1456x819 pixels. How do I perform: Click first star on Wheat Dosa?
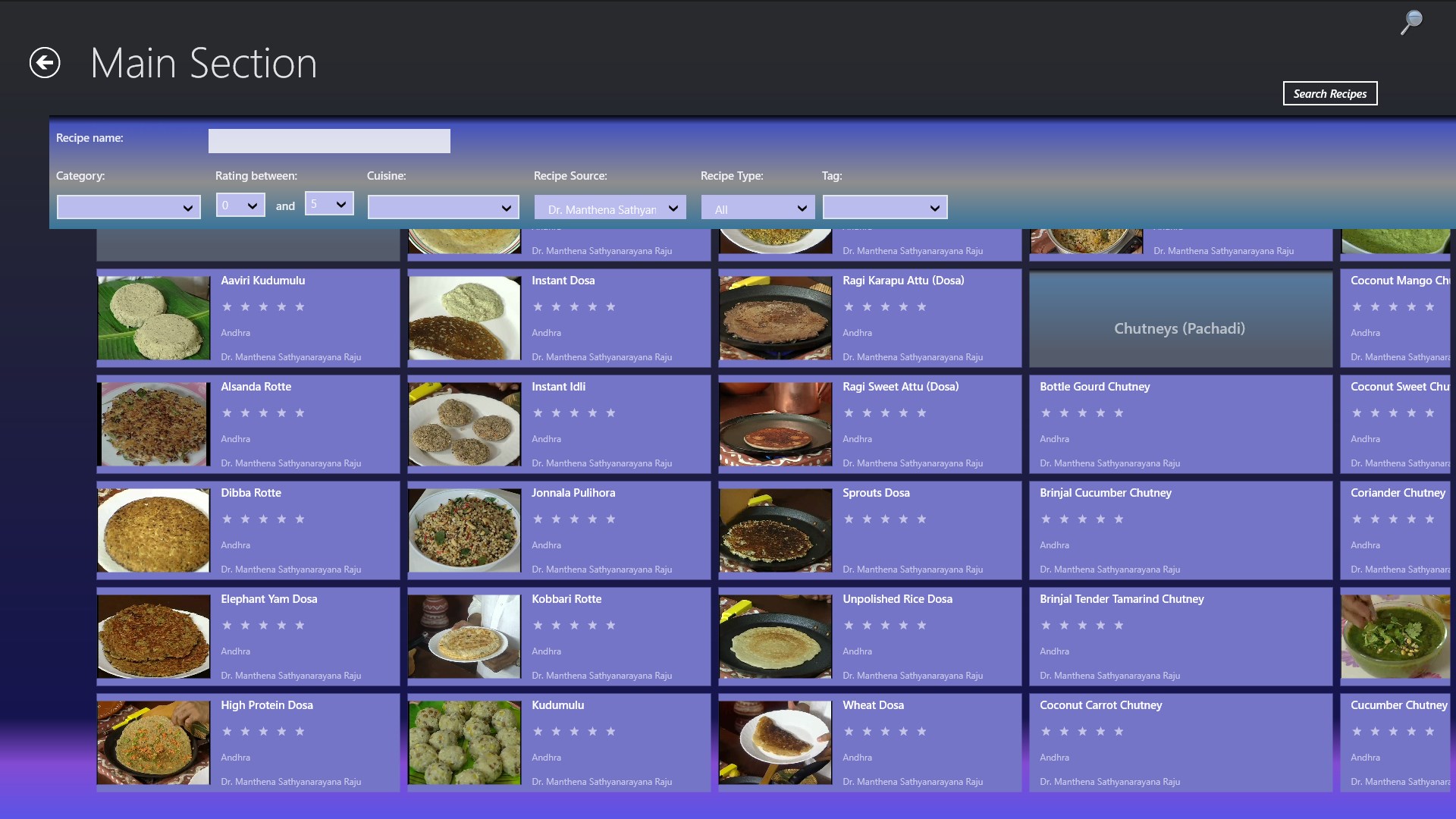pyautogui.click(x=849, y=732)
